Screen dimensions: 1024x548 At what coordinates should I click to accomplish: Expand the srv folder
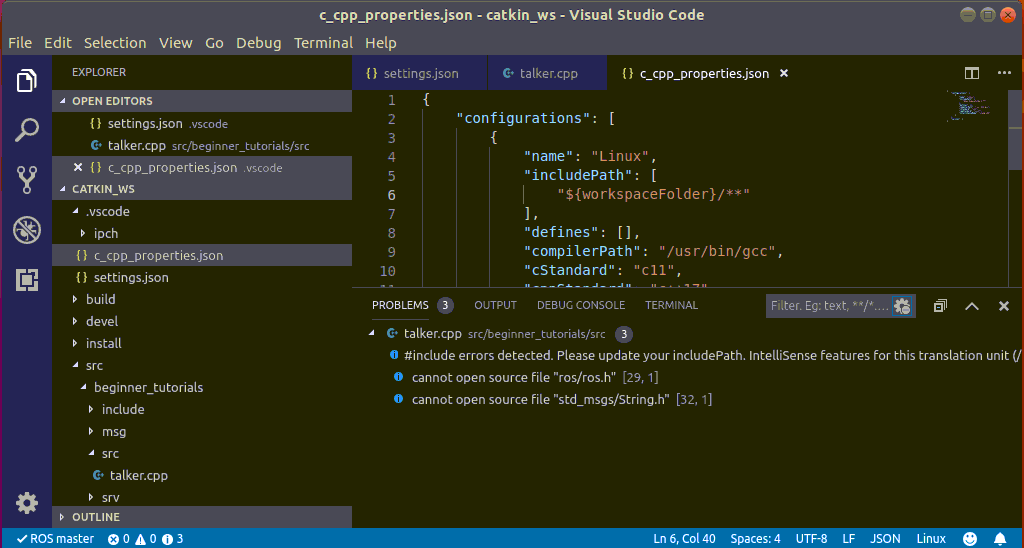pyautogui.click(x=91, y=498)
